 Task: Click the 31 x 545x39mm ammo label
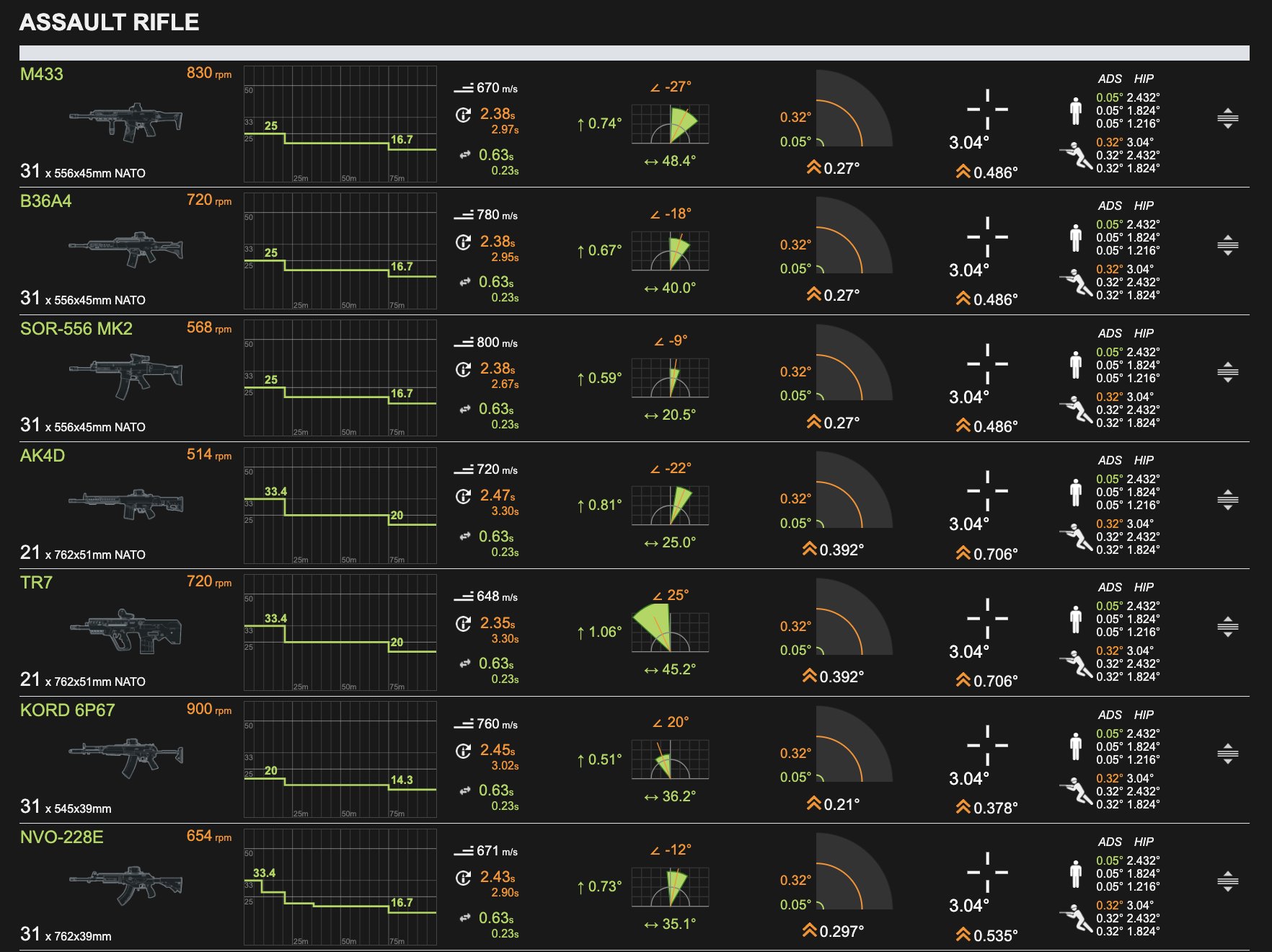pos(66,806)
